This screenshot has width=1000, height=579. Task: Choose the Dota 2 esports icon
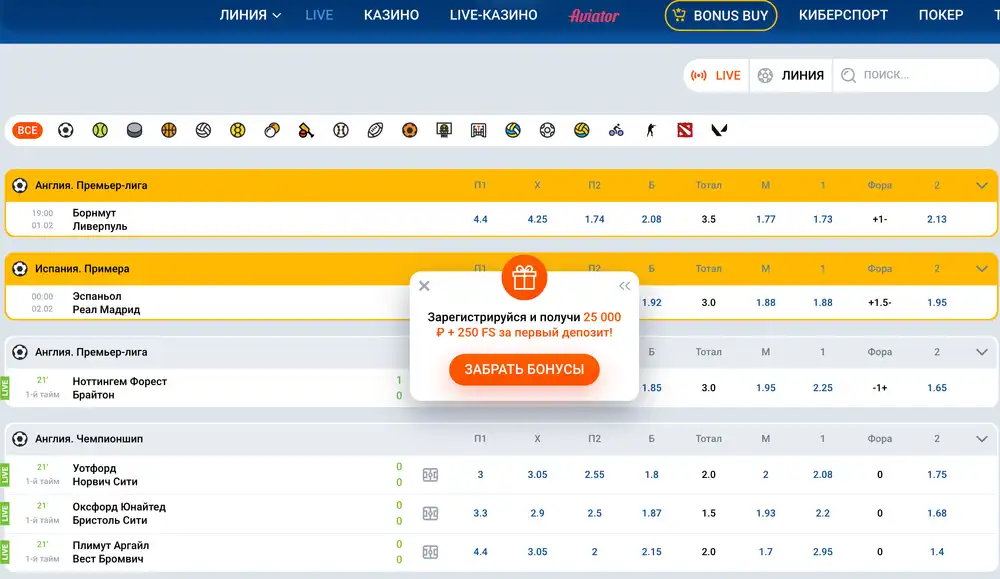coord(684,130)
